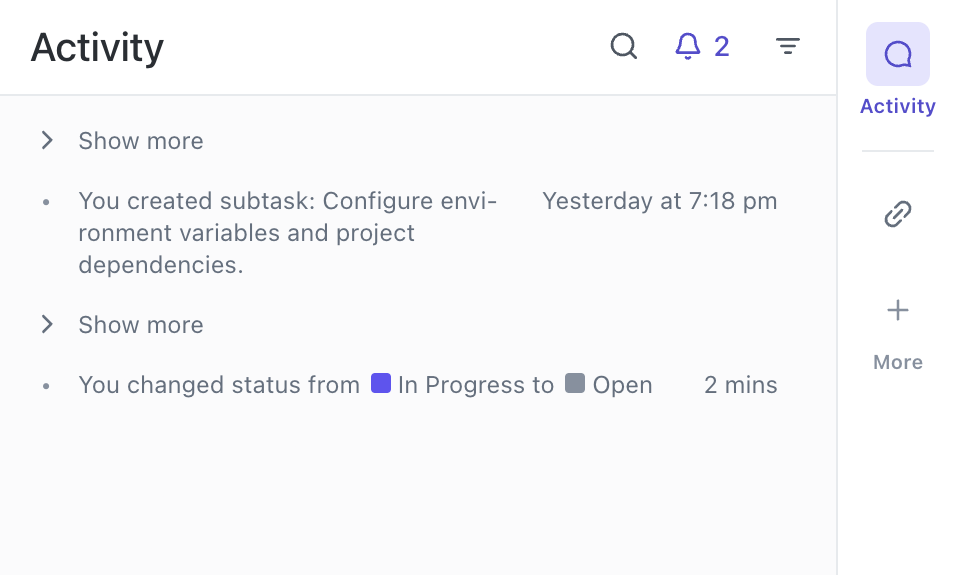Expand the first Show more chevron
This screenshot has height=575, width=957.
[x=46, y=141]
